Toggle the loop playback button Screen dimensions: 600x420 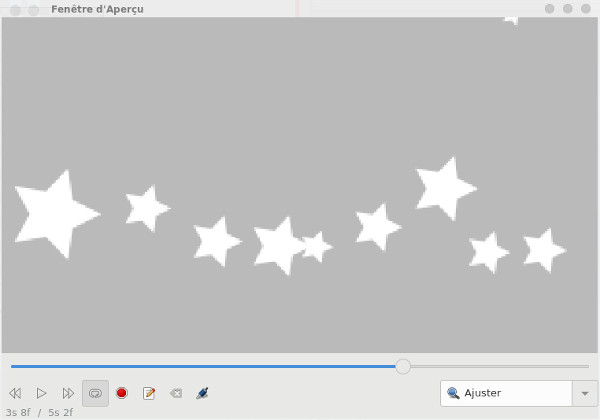95,393
